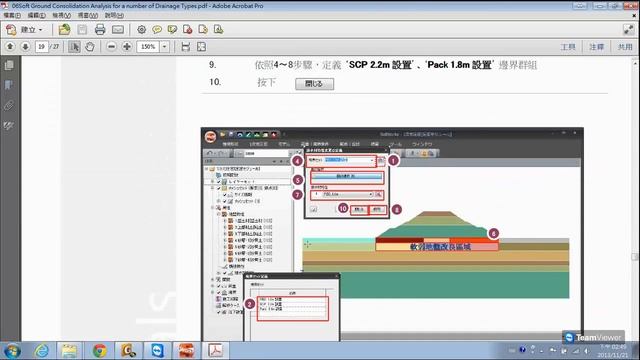Click the 150% zoom value field

[148, 47]
